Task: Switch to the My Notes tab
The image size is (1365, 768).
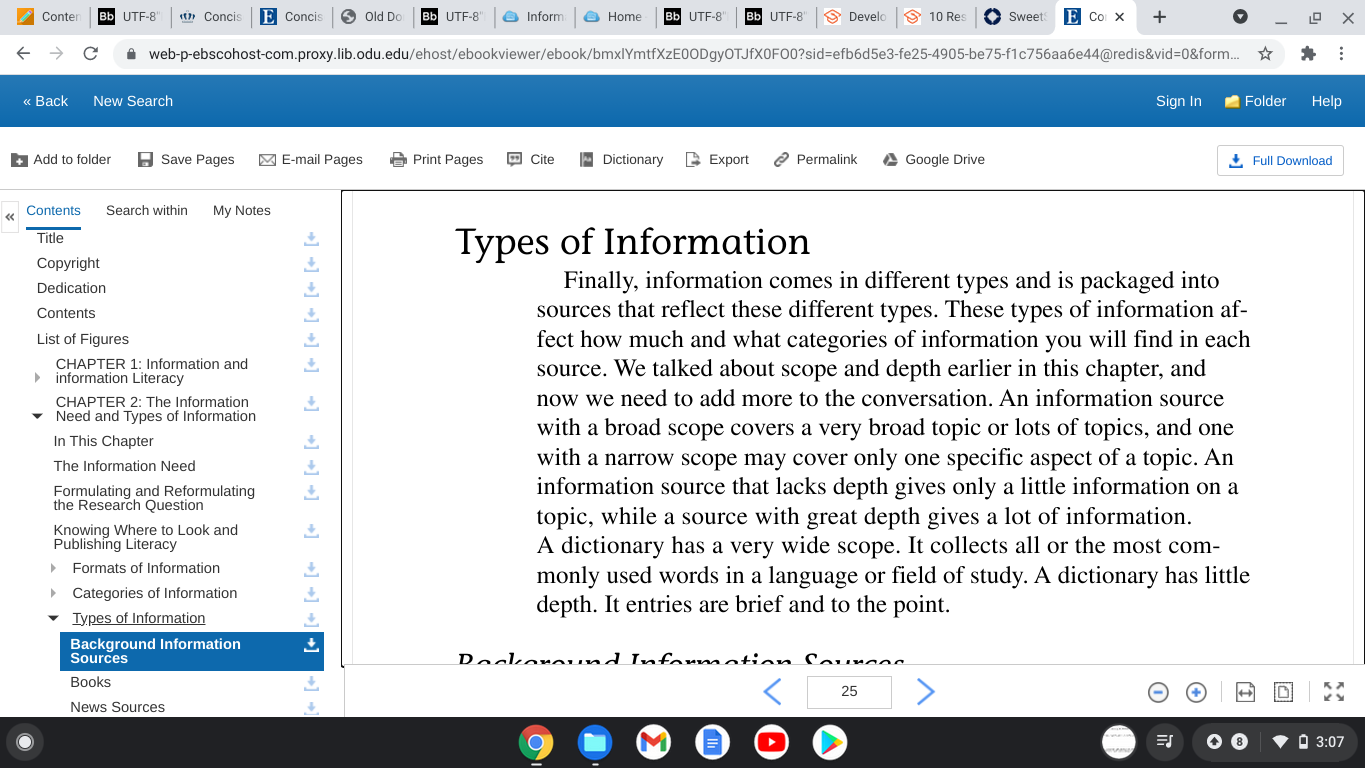Action: (x=242, y=210)
